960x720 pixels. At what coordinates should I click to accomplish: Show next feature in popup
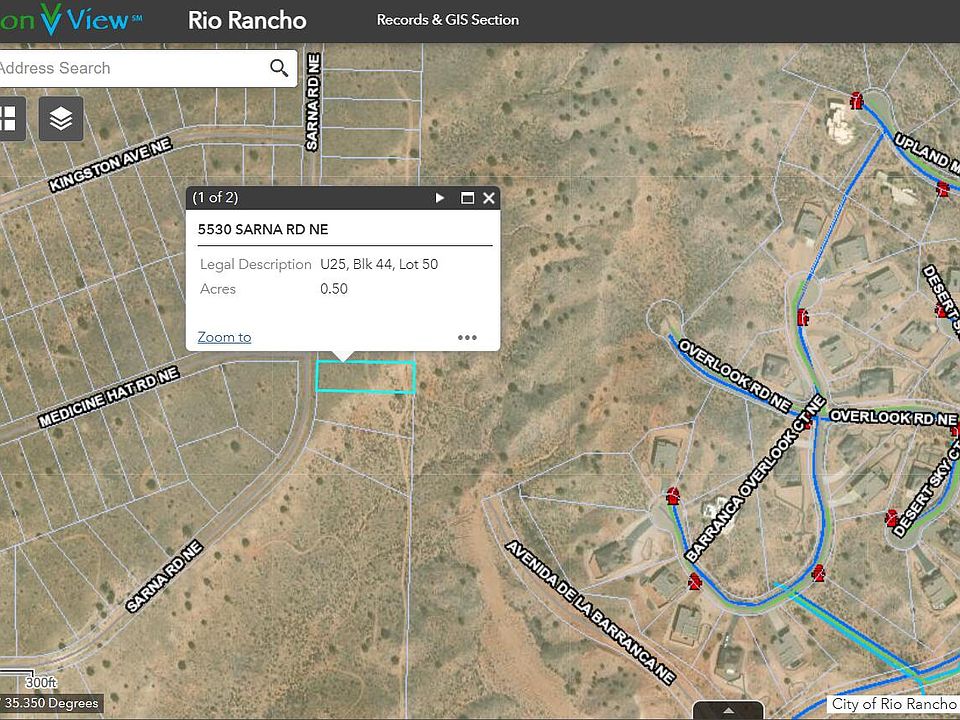coord(439,198)
